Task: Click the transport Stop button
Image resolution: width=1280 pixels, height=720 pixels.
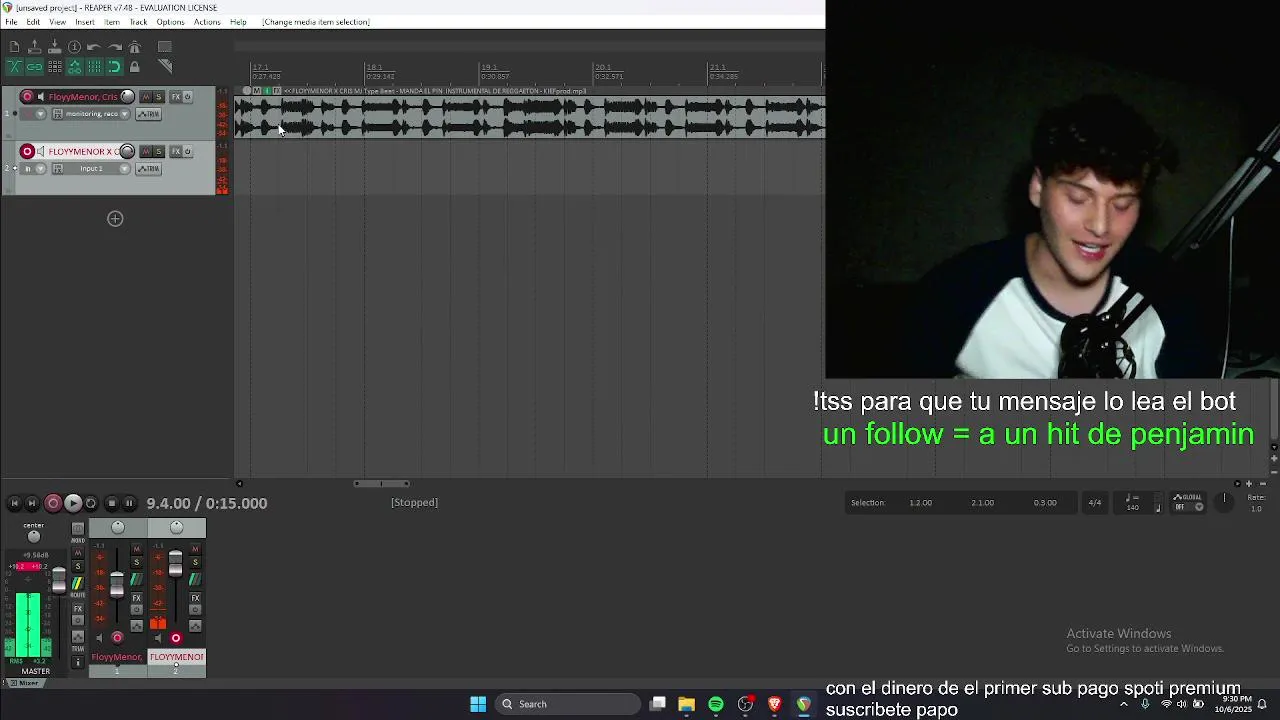Action: pos(111,503)
